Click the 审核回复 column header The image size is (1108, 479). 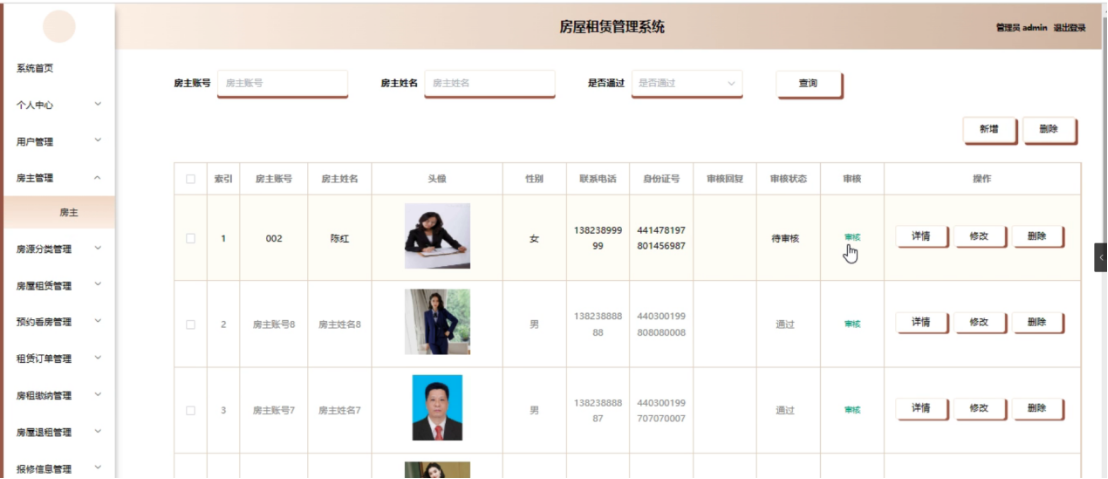pos(725,179)
